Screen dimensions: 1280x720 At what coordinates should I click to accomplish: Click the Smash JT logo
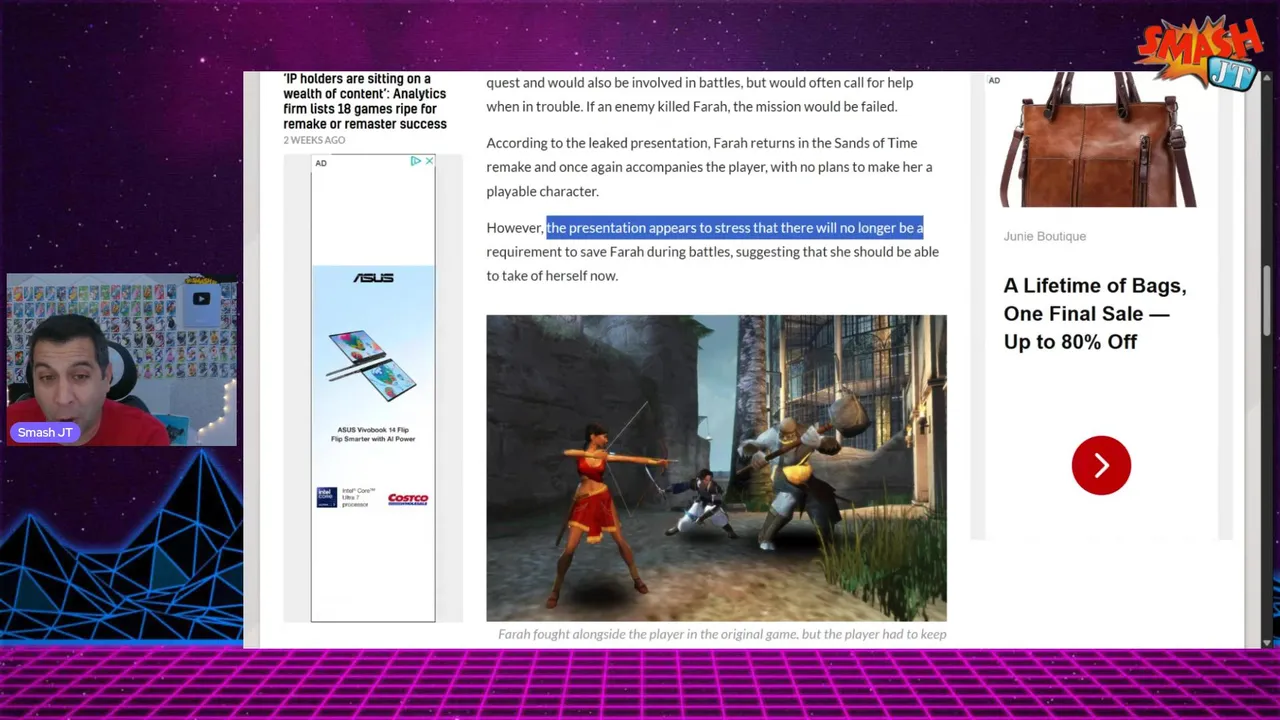pos(1199,54)
